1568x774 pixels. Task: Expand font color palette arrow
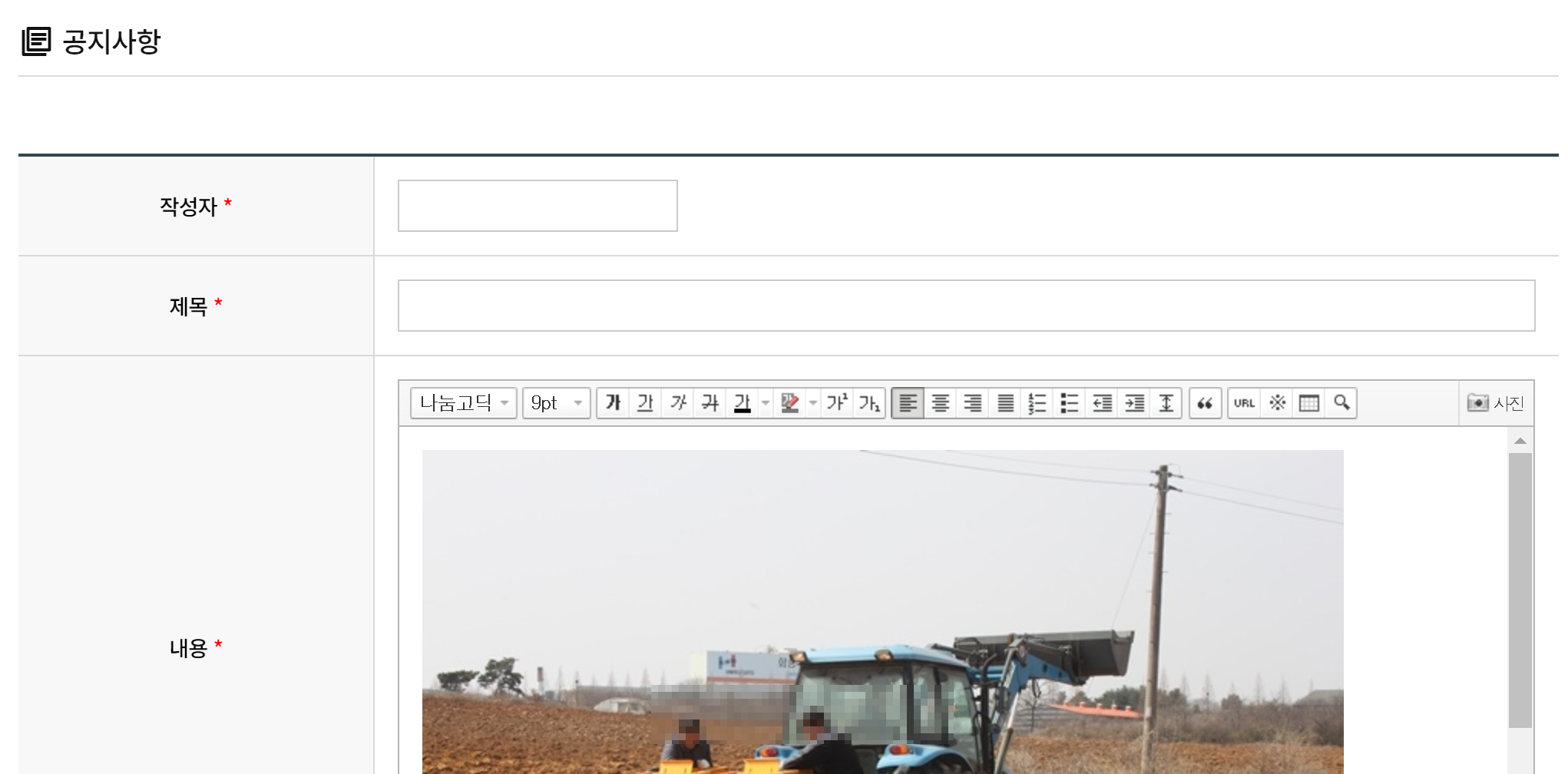pyautogui.click(x=766, y=403)
